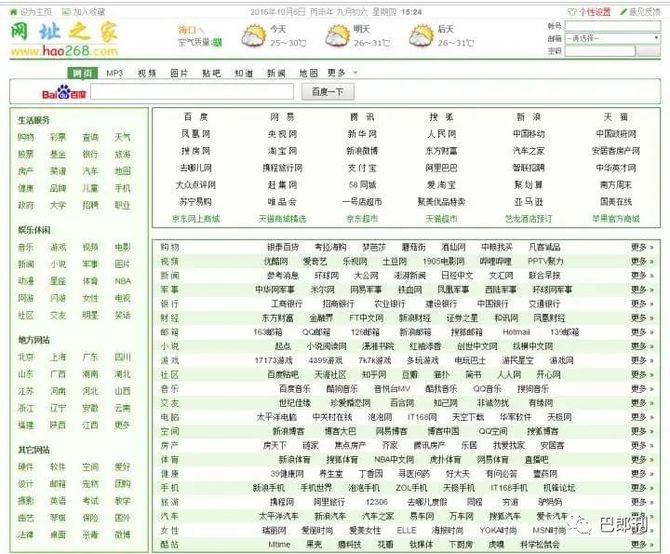The height and width of the screenshot is (554, 670).
Task: Open the 凤凰网 link
Action: pos(196,134)
